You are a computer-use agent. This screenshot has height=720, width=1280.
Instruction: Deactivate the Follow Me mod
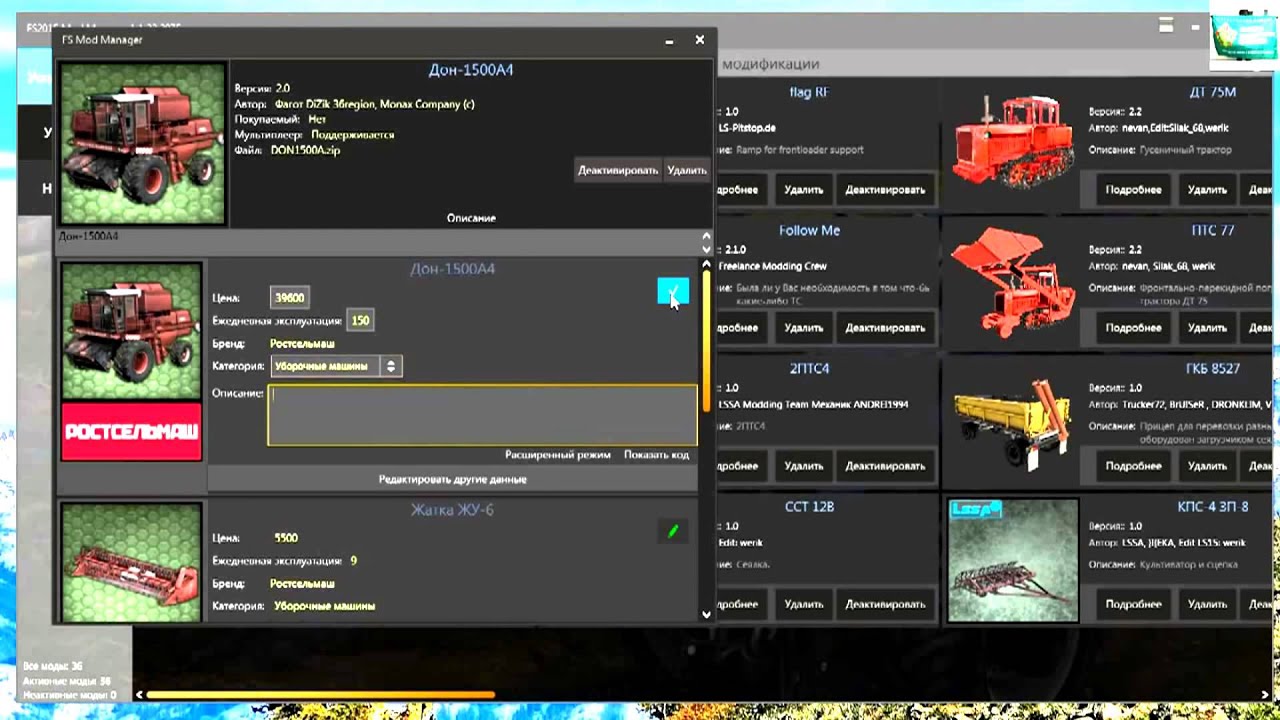[885, 328]
